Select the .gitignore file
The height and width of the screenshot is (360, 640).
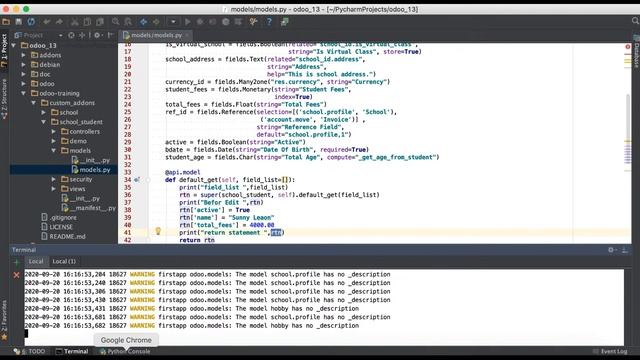coord(59,218)
